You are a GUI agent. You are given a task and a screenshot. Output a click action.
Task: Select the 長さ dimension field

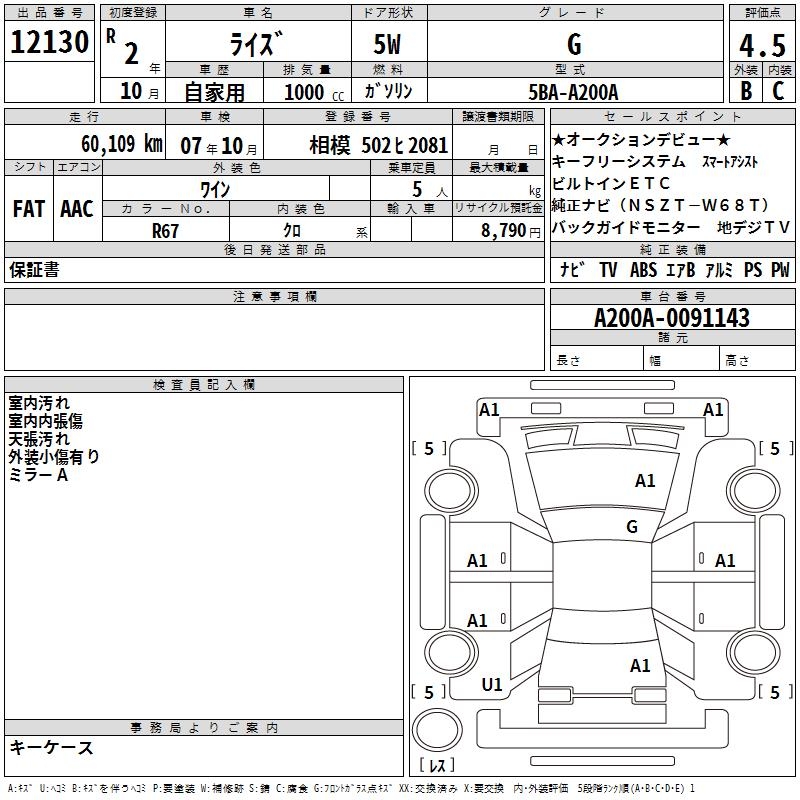[597, 360]
